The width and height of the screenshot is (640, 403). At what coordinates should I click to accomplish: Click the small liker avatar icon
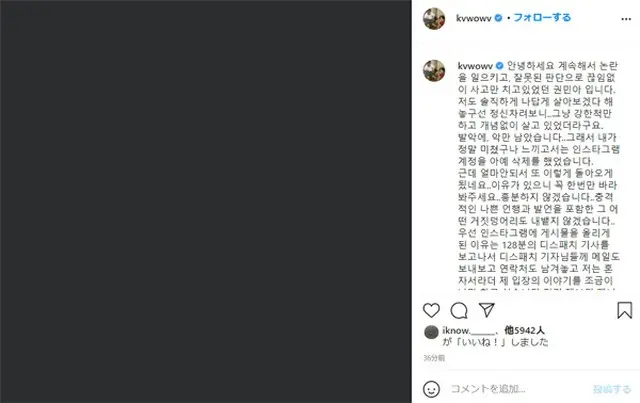point(431,332)
